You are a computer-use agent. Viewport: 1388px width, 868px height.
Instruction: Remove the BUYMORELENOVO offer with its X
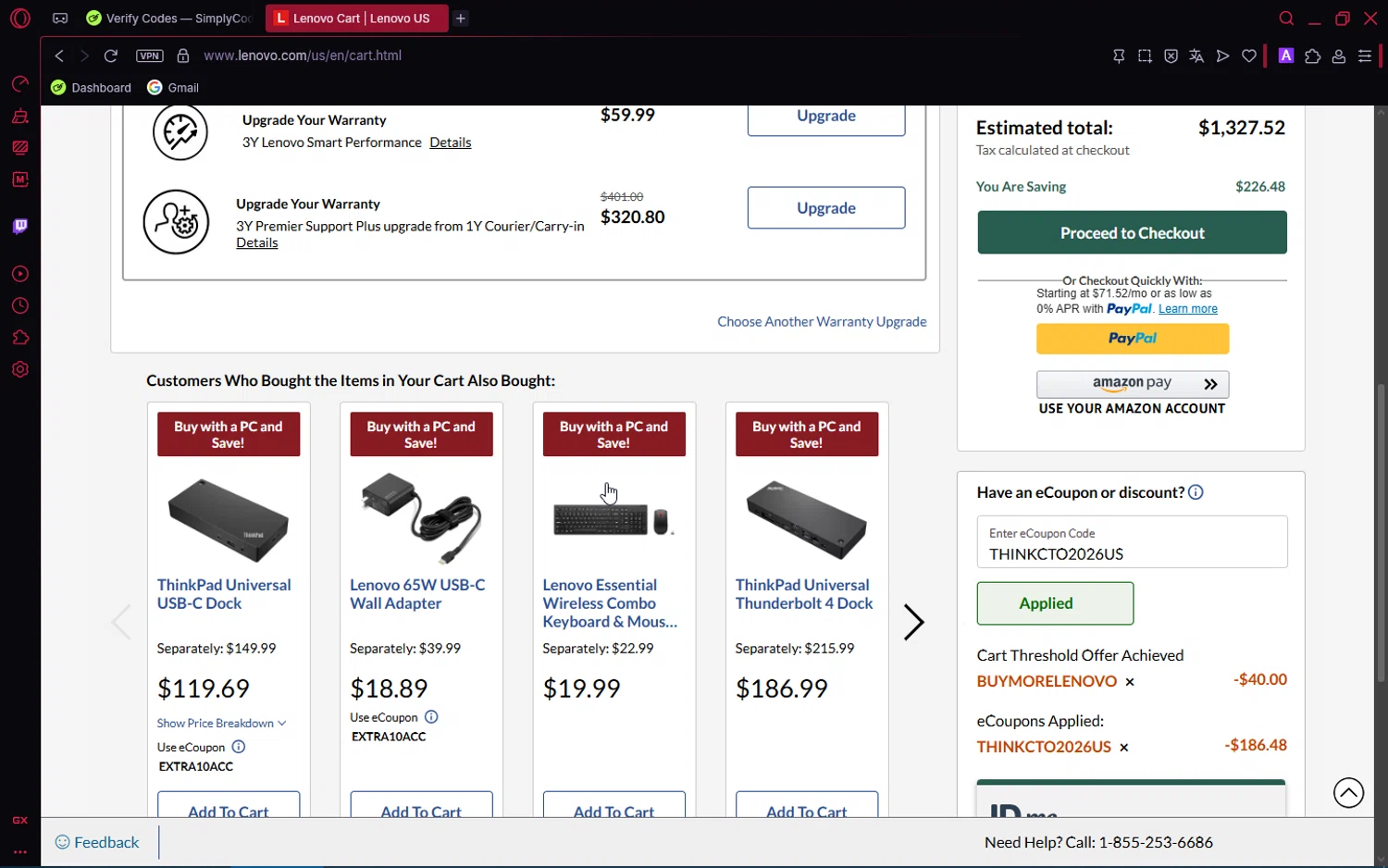(1130, 682)
